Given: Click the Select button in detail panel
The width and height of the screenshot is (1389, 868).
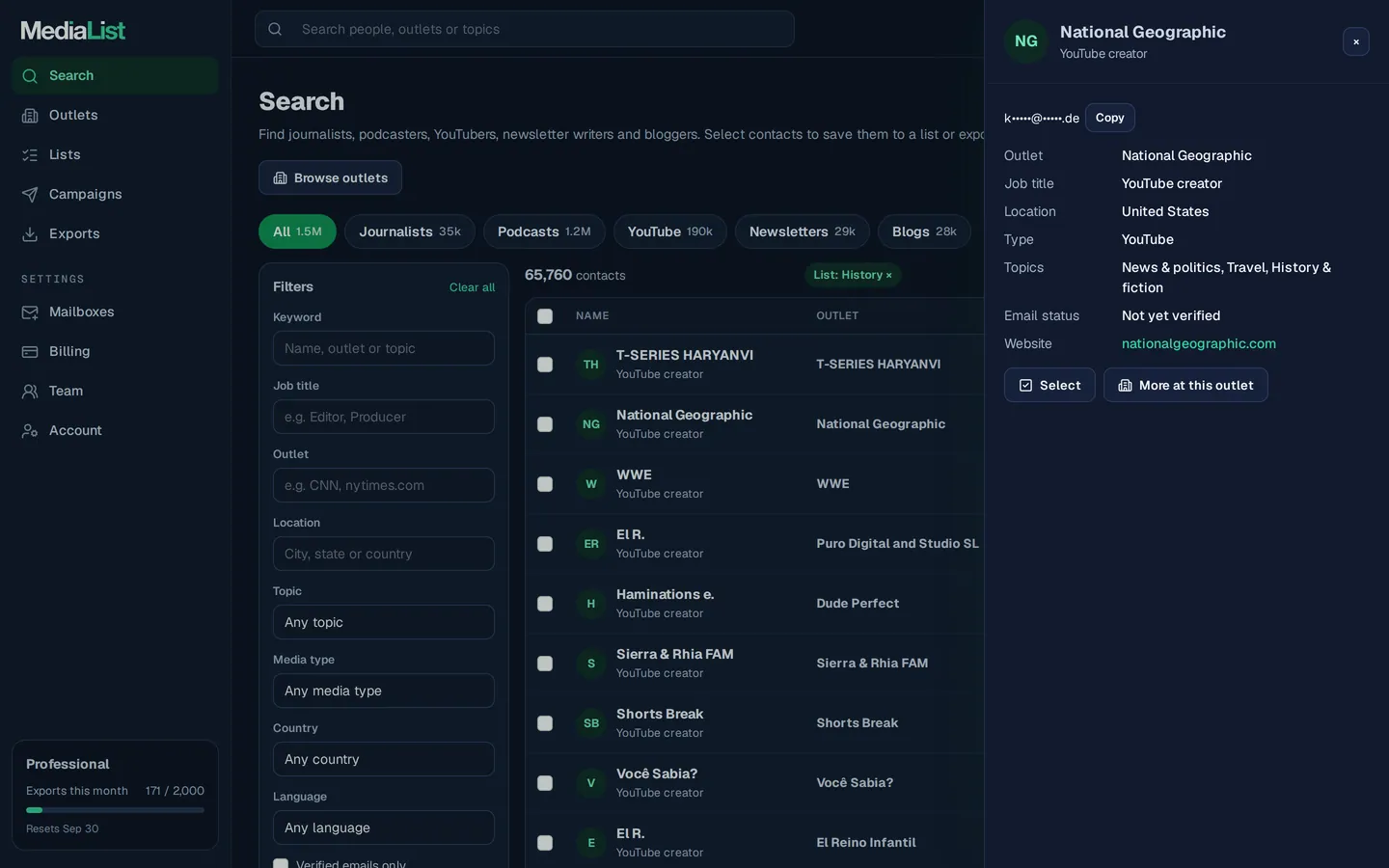Looking at the screenshot, I should coord(1049,385).
